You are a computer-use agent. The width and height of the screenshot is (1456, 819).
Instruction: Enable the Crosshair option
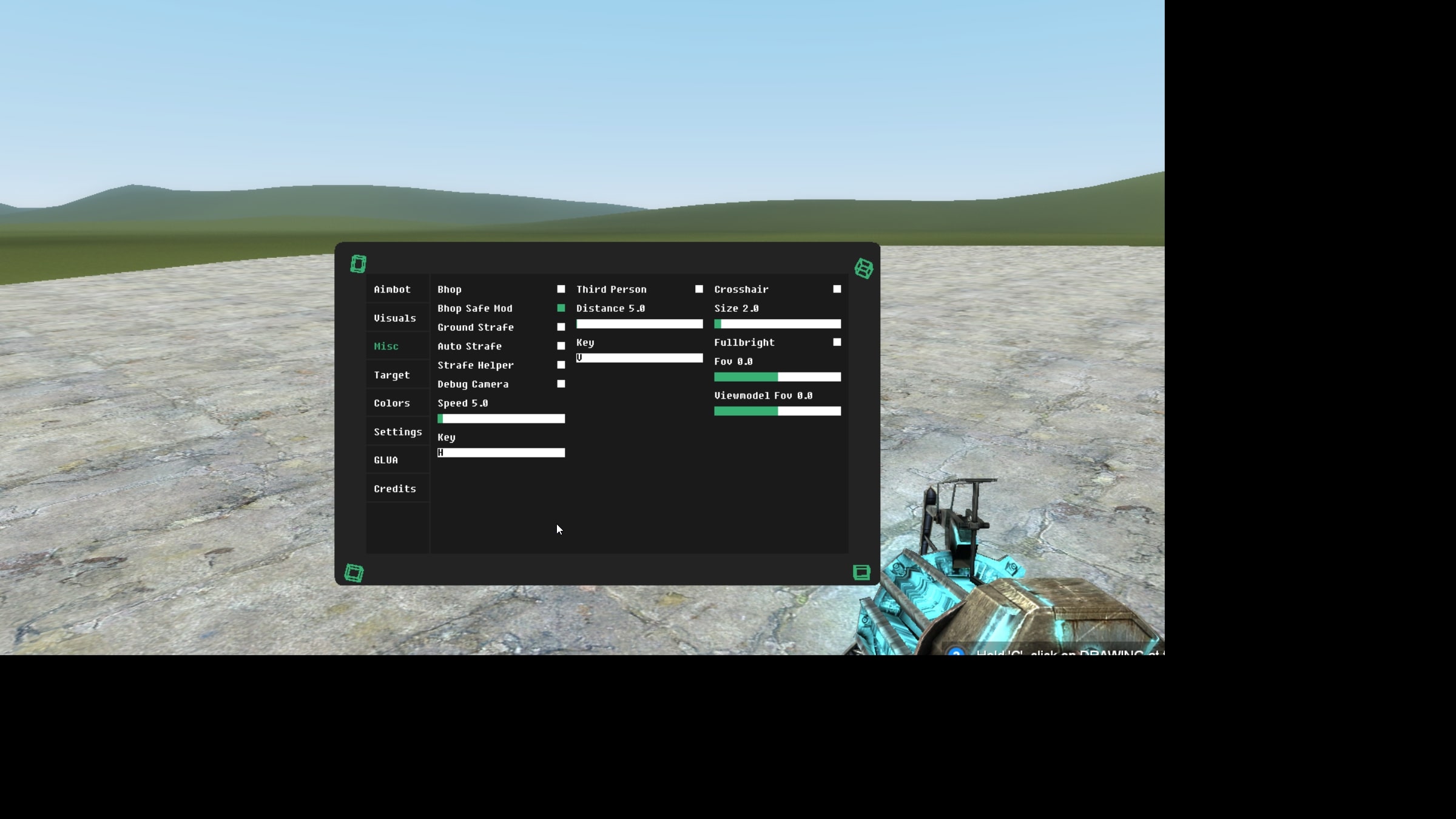click(837, 289)
